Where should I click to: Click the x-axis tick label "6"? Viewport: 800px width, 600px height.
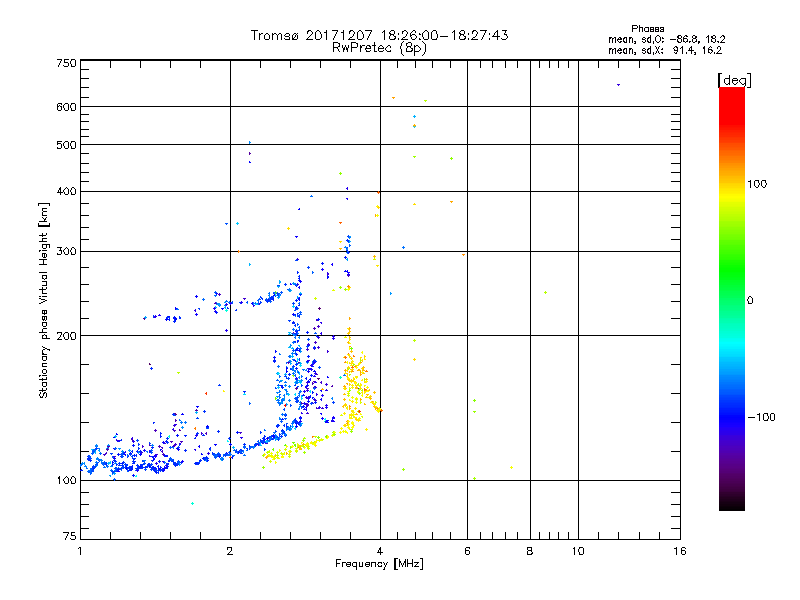[x=467, y=551]
